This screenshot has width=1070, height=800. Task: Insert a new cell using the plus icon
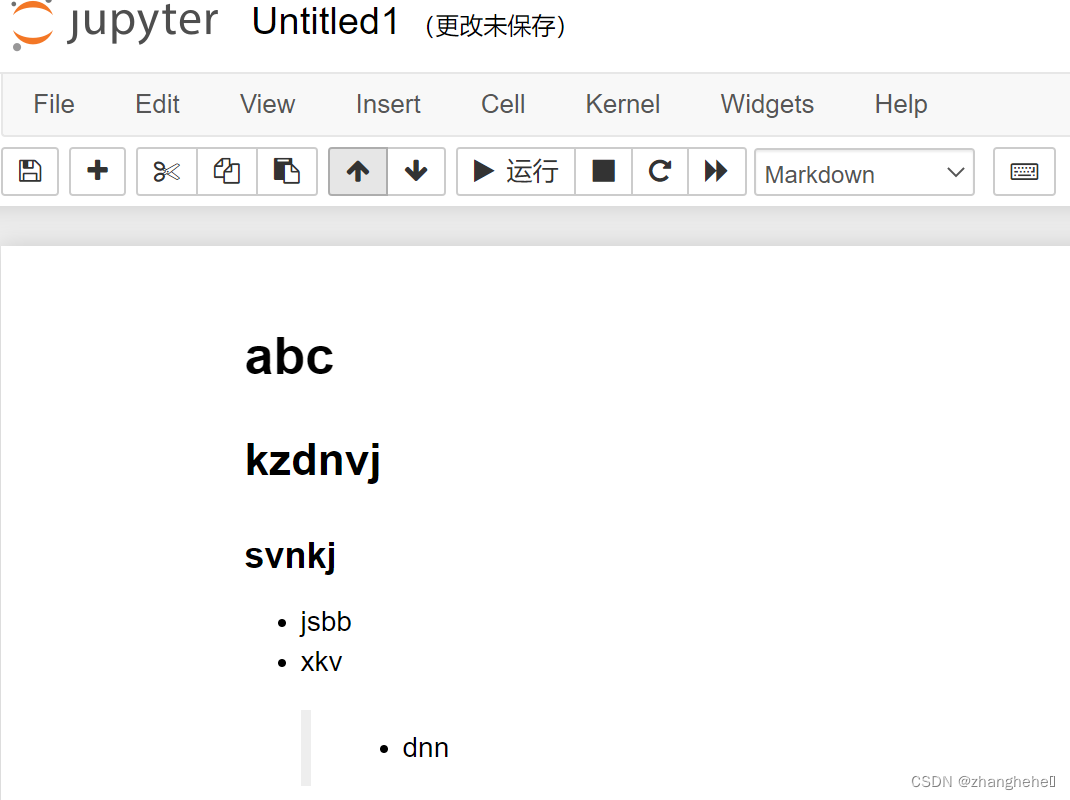[97, 171]
